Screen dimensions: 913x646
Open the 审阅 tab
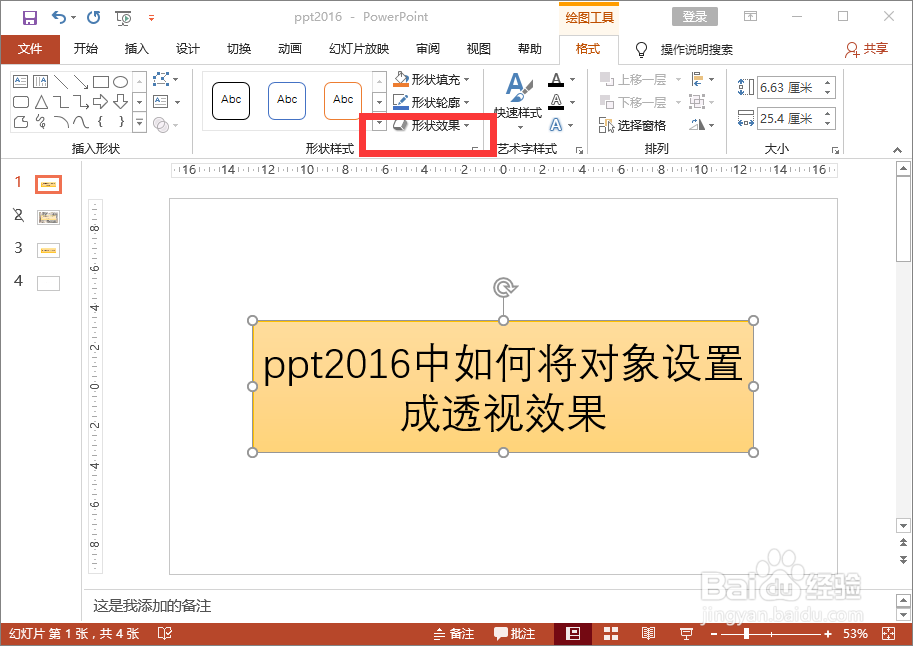click(428, 49)
